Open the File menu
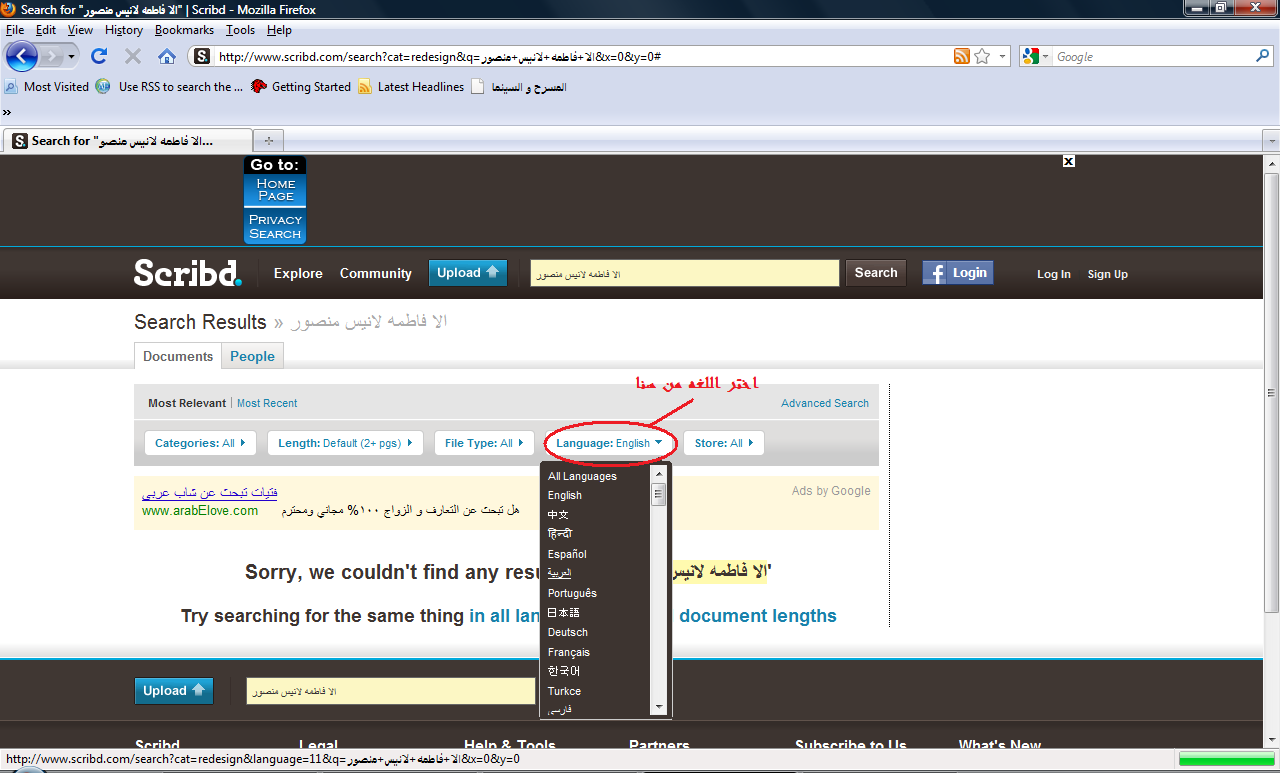Viewport: 1280px width, 773px height. [x=14, y=30]
